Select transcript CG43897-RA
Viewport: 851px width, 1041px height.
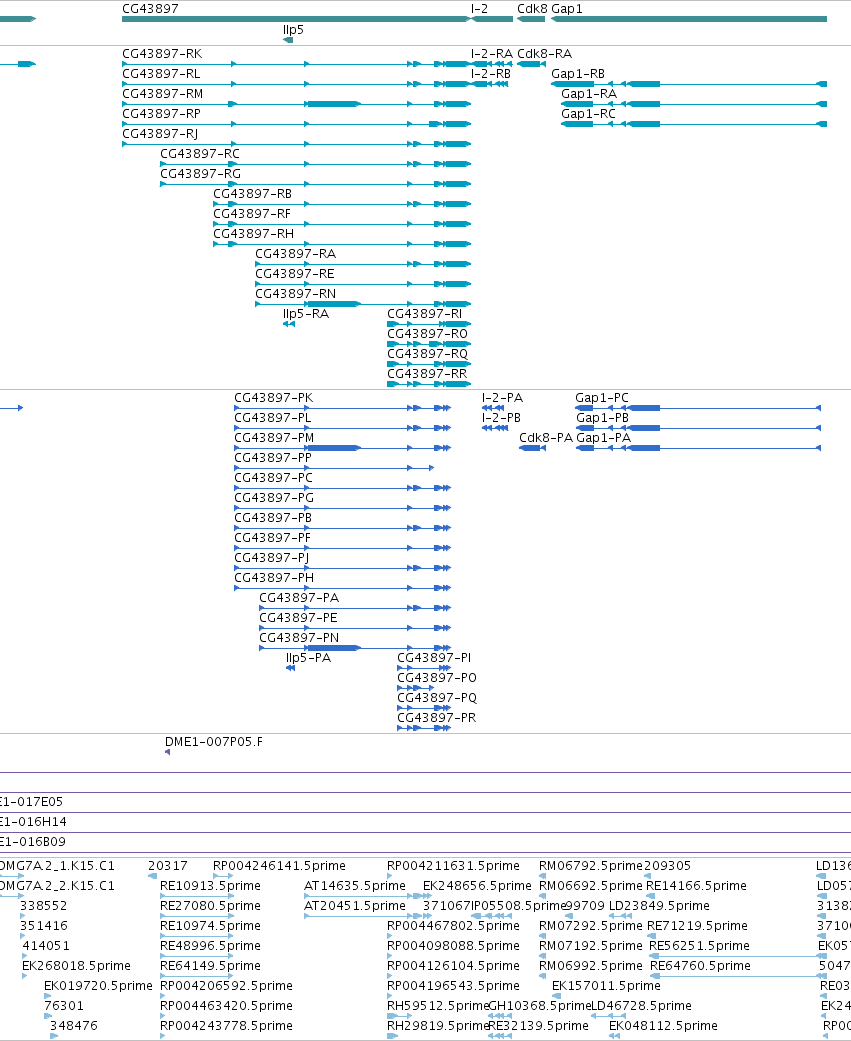point(363,264)
